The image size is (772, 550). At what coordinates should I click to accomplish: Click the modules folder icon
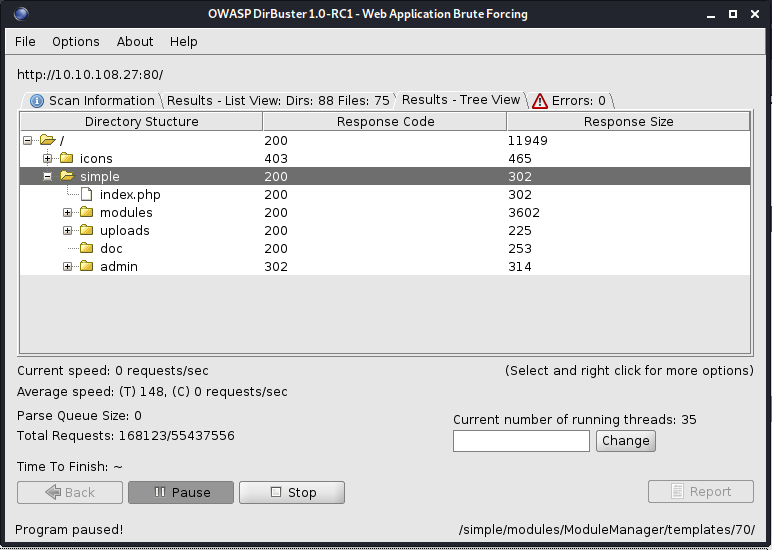[86, 213]
